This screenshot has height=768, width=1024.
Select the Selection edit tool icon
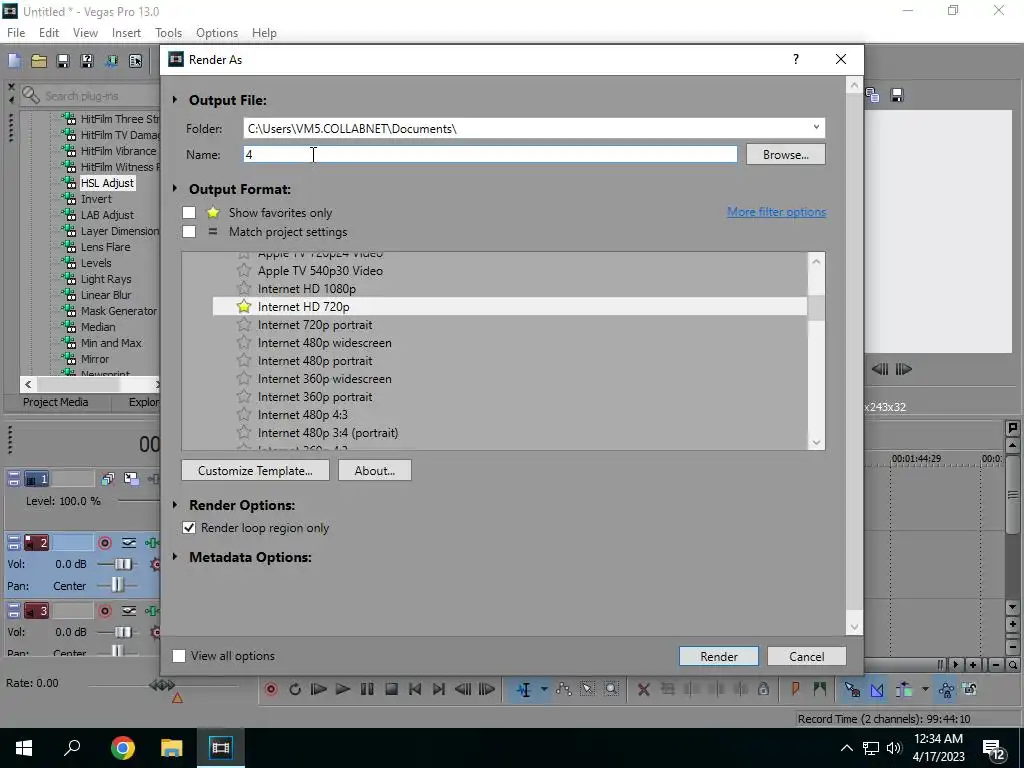pos(587,689)
